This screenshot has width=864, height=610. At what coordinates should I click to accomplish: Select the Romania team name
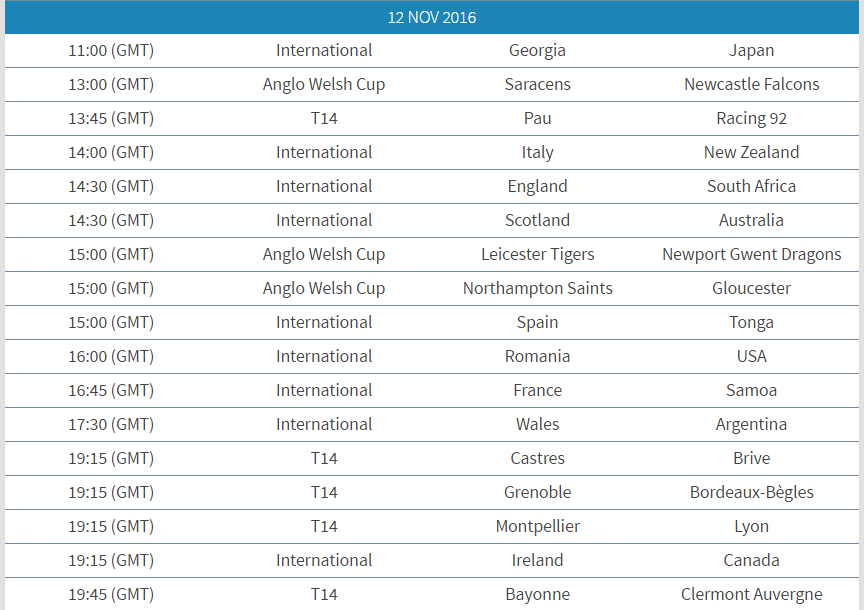(537, 357)
